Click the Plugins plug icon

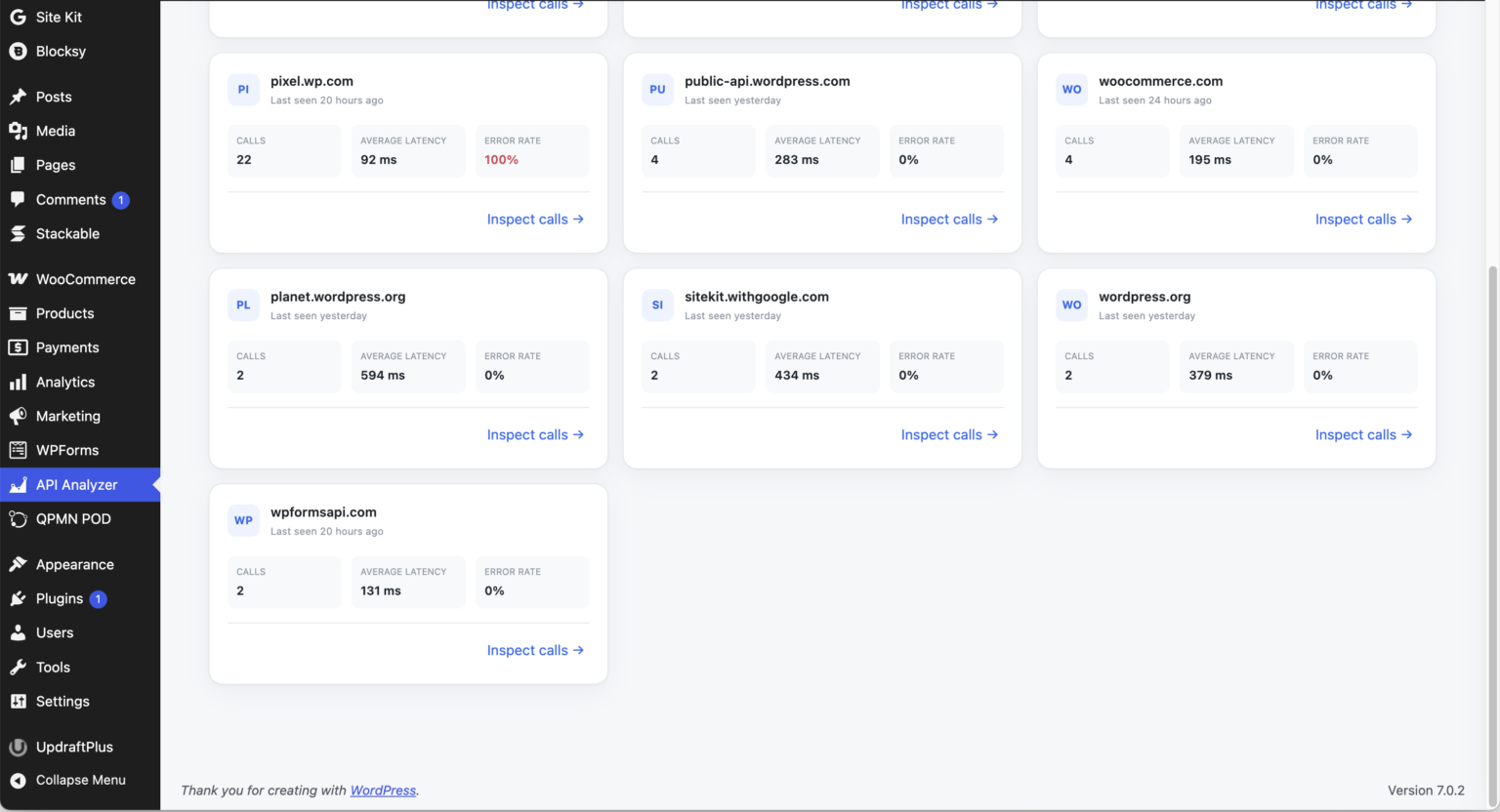tap(18, 598)
